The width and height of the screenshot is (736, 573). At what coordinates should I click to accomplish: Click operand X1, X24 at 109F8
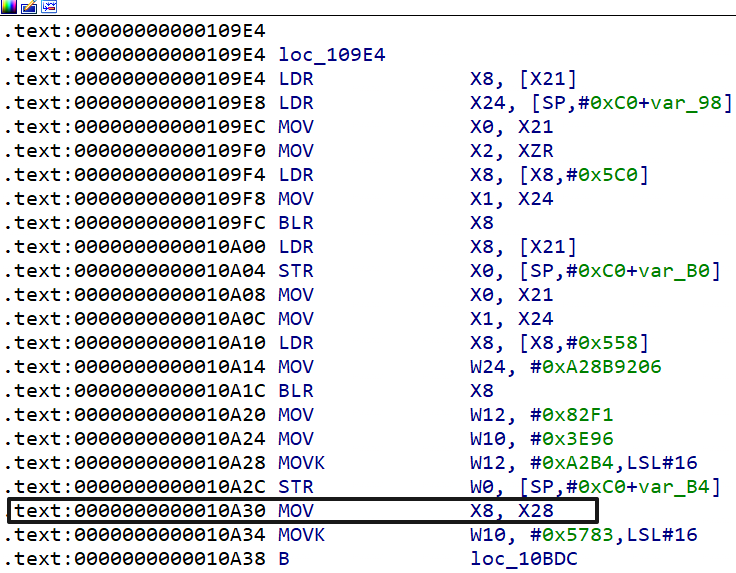coord(512,199)
